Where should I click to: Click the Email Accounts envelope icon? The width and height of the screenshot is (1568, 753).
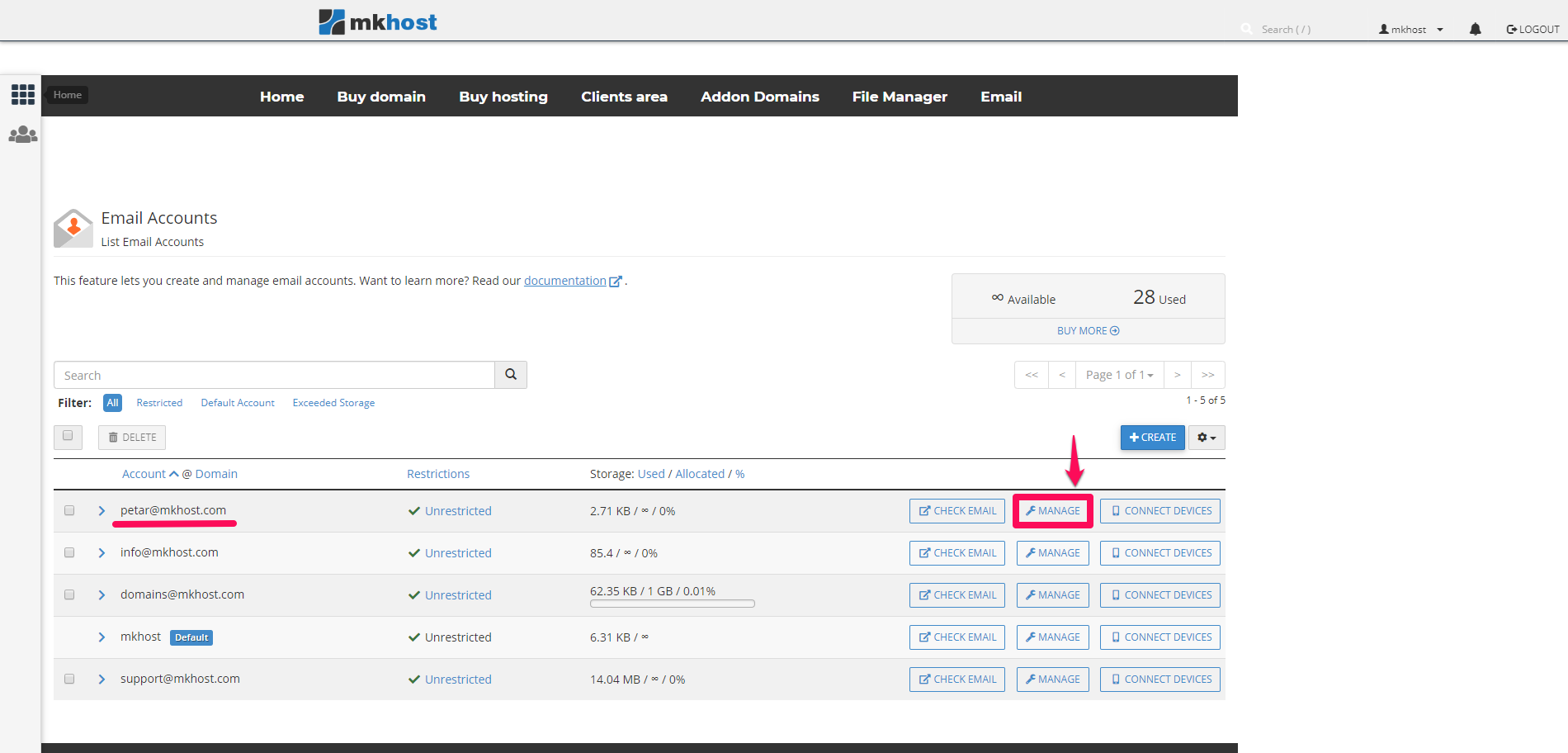[x=73, y=229]
